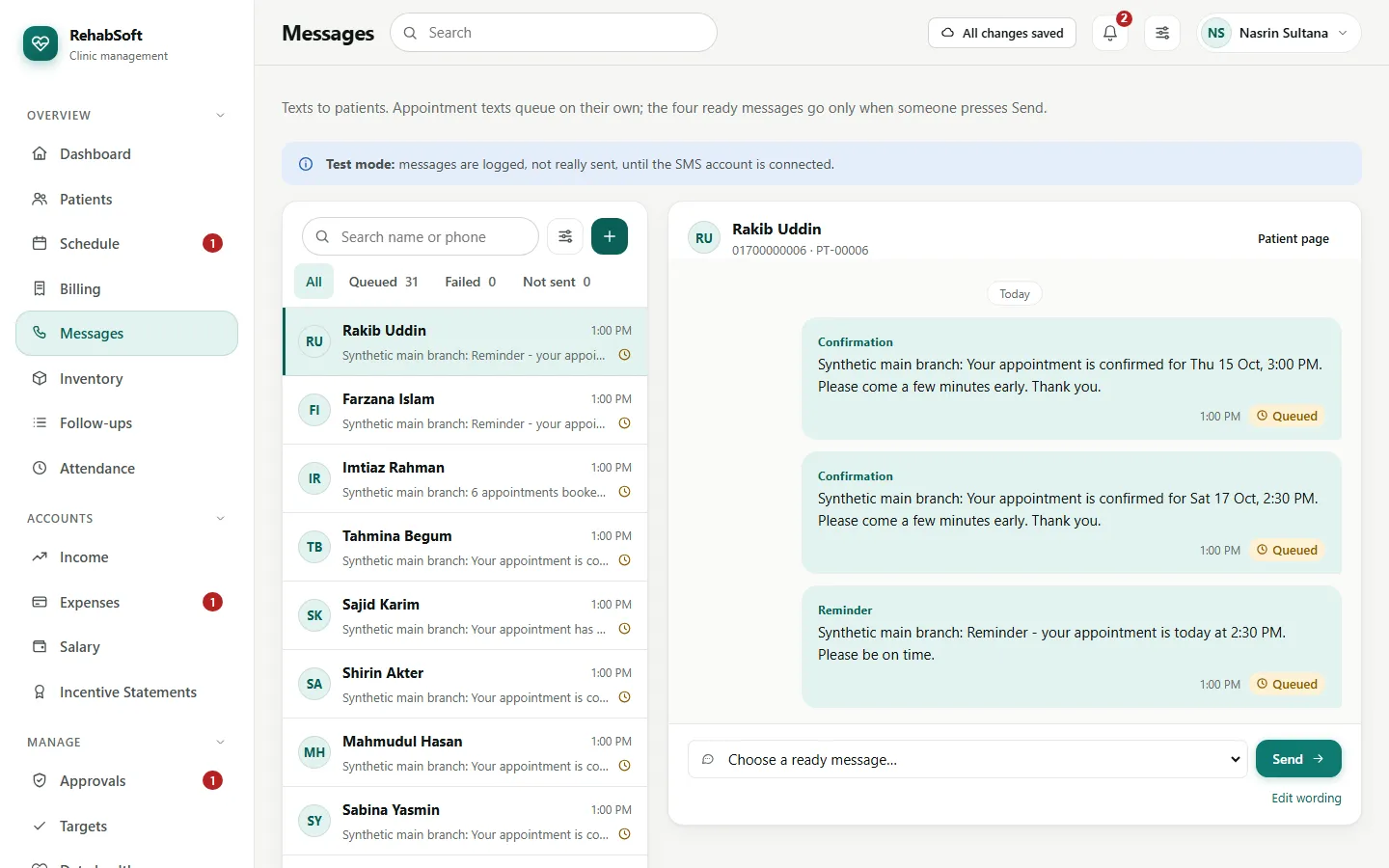Focus the Search name or phone field
The image size is (1389, 868).
click(421, 236)
